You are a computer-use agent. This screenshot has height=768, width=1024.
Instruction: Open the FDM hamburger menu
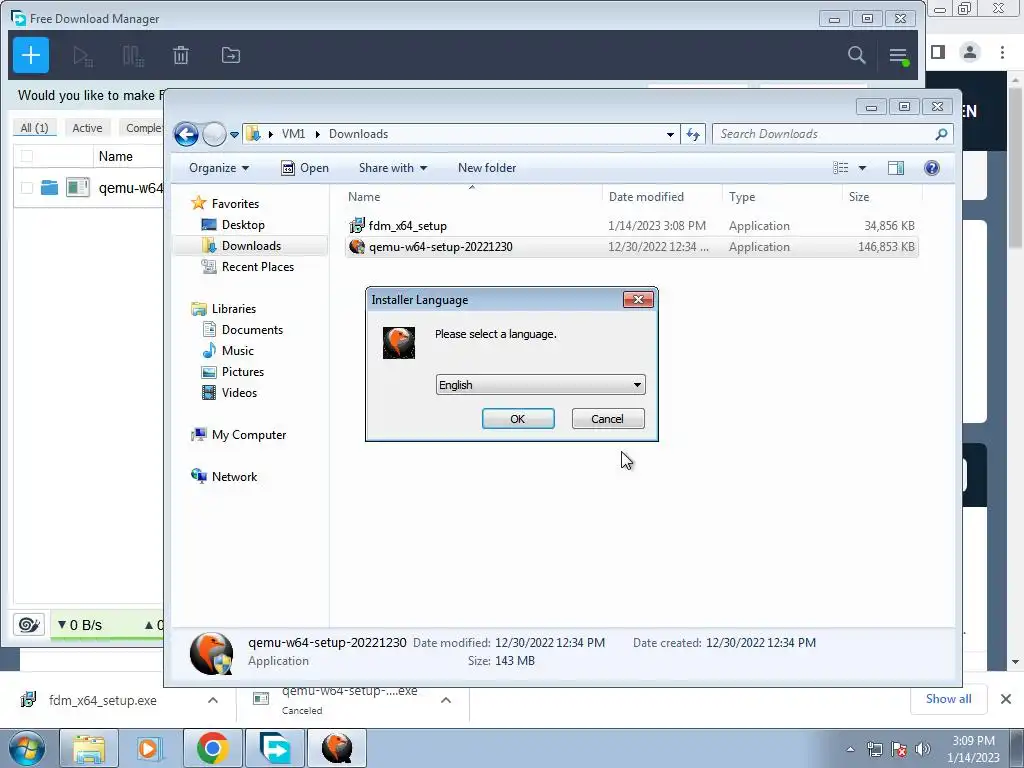point(899,56)
